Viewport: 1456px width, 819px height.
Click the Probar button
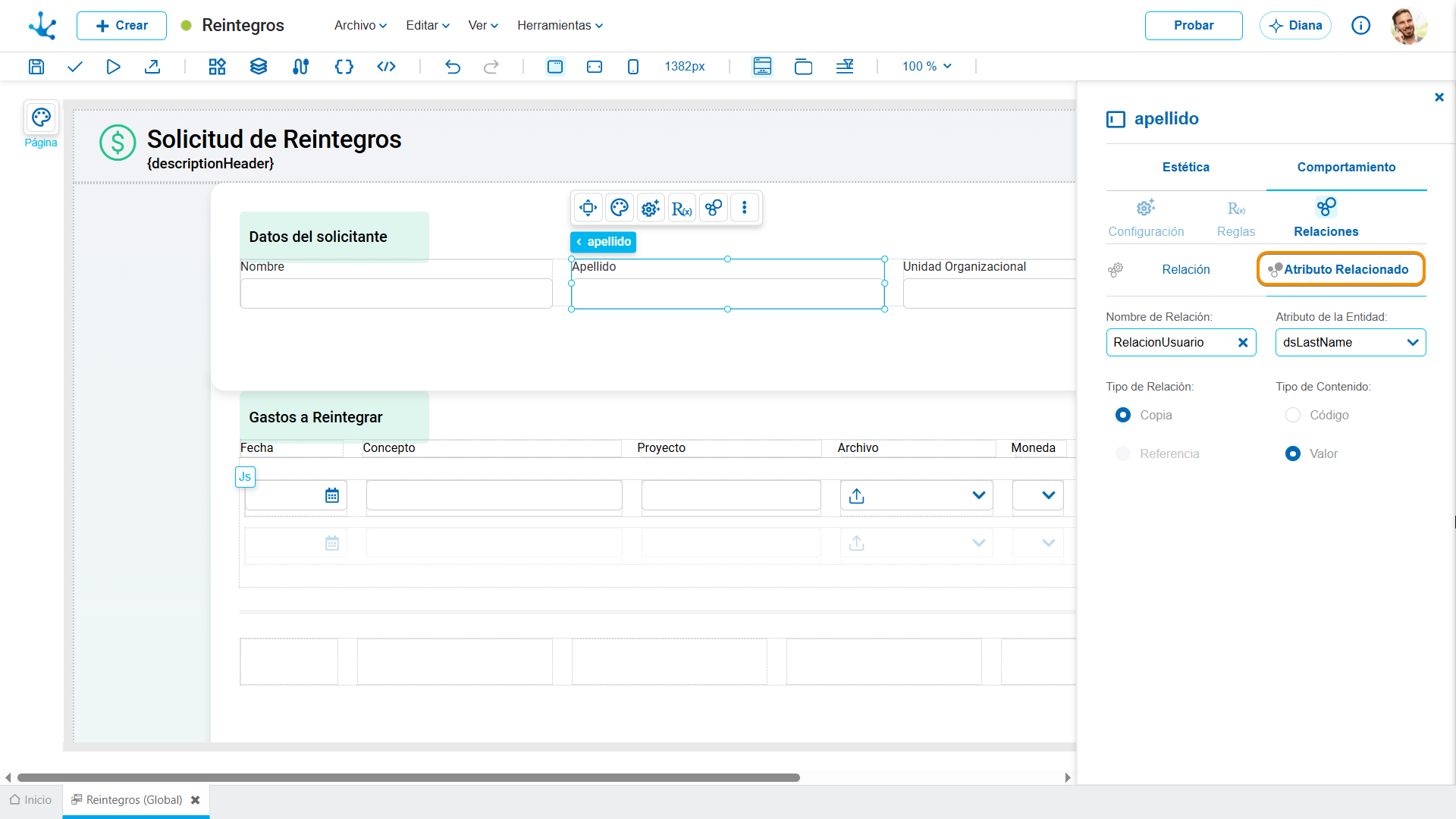tap(1194, 26)
